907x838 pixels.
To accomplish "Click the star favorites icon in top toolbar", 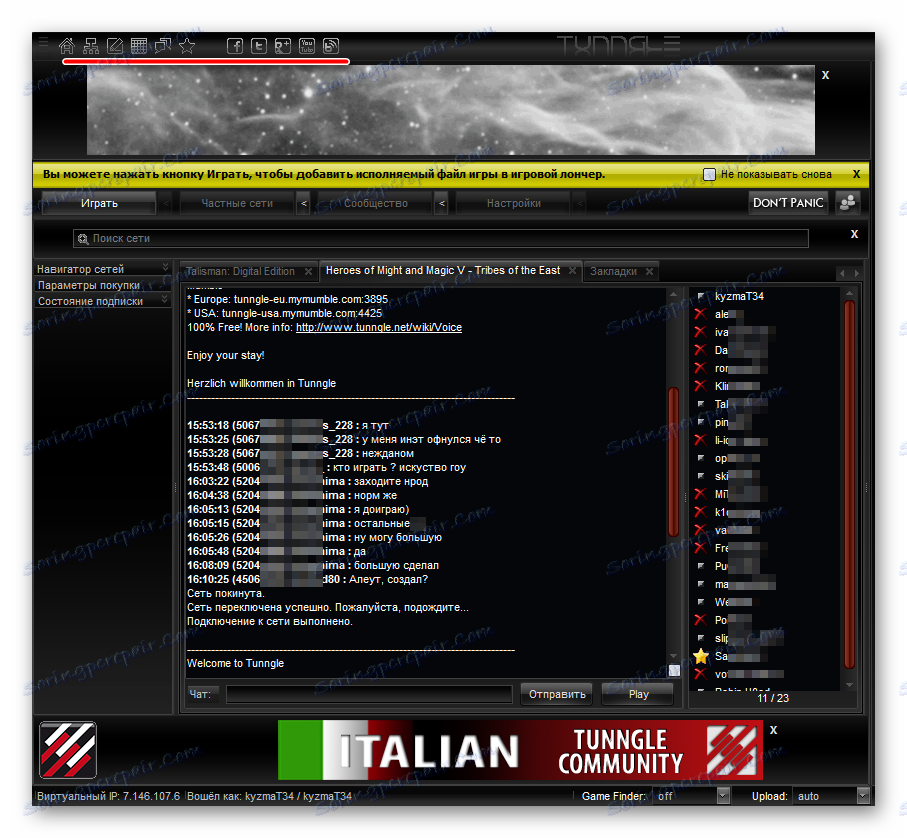I will click(x=187, y=45).
